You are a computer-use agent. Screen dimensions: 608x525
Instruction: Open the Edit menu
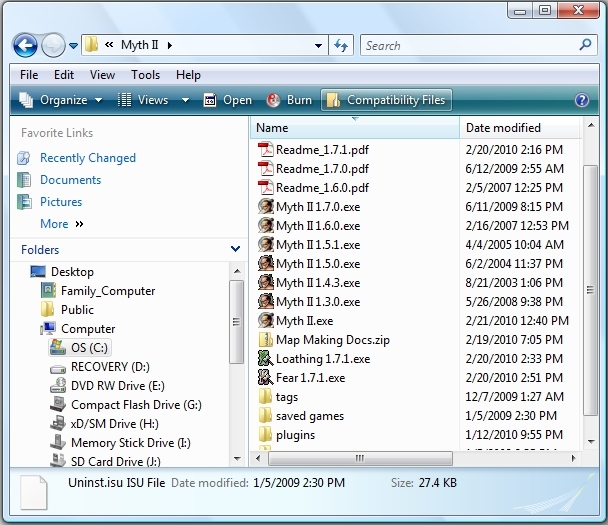(64, 74)
